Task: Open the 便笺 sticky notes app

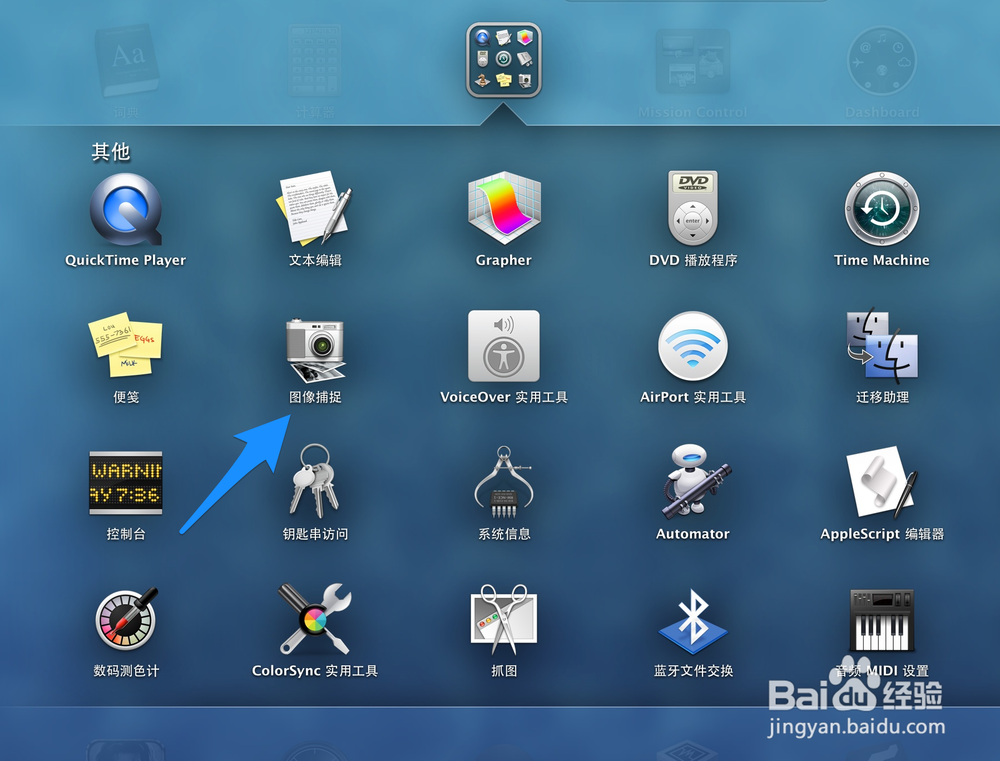Action: [126, 345]
